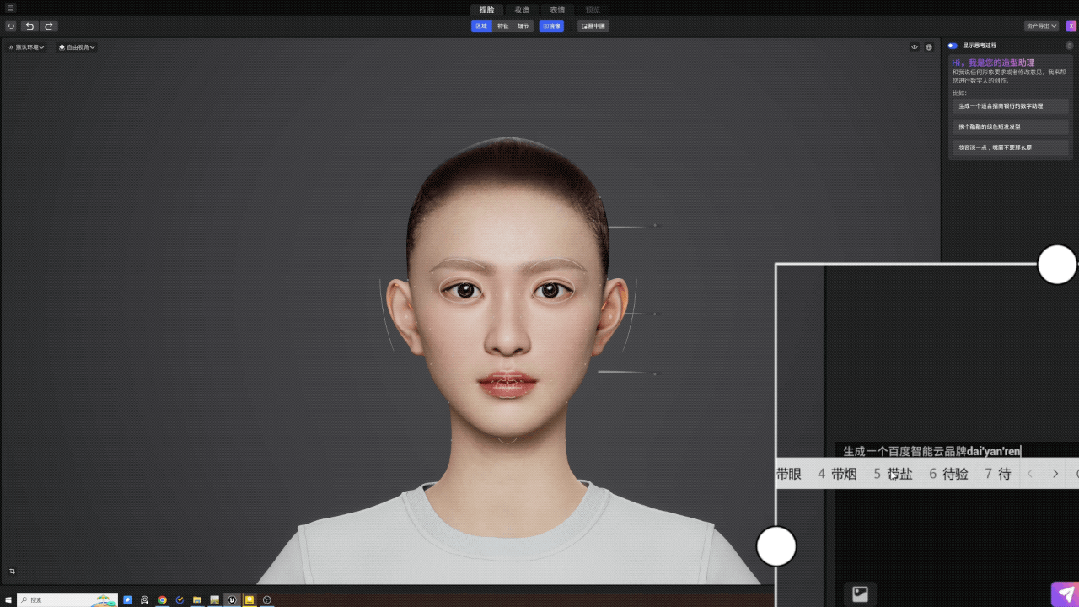Viewport: 1079px width, 607px height.
Task: Click the first assistant suggestion prompt button
Action: pyautogui.click(x=1010, y=106)
